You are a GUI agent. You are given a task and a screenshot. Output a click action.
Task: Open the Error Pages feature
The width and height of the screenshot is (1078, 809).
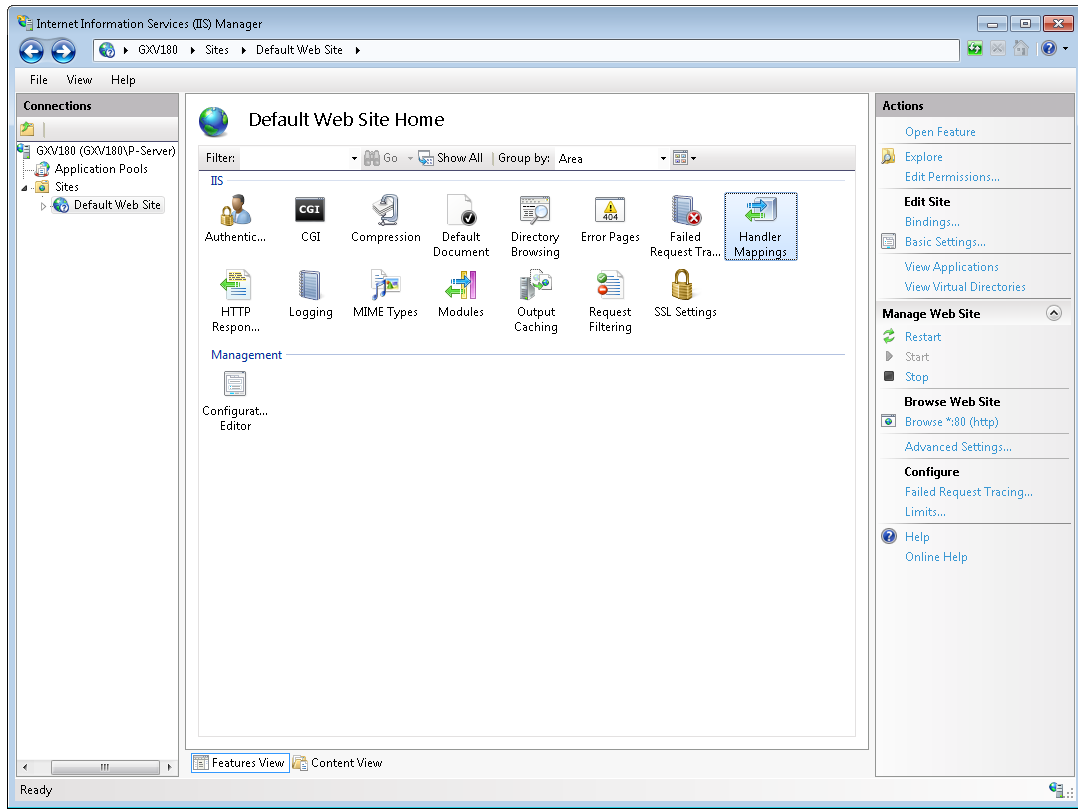[x=610, y=218]
